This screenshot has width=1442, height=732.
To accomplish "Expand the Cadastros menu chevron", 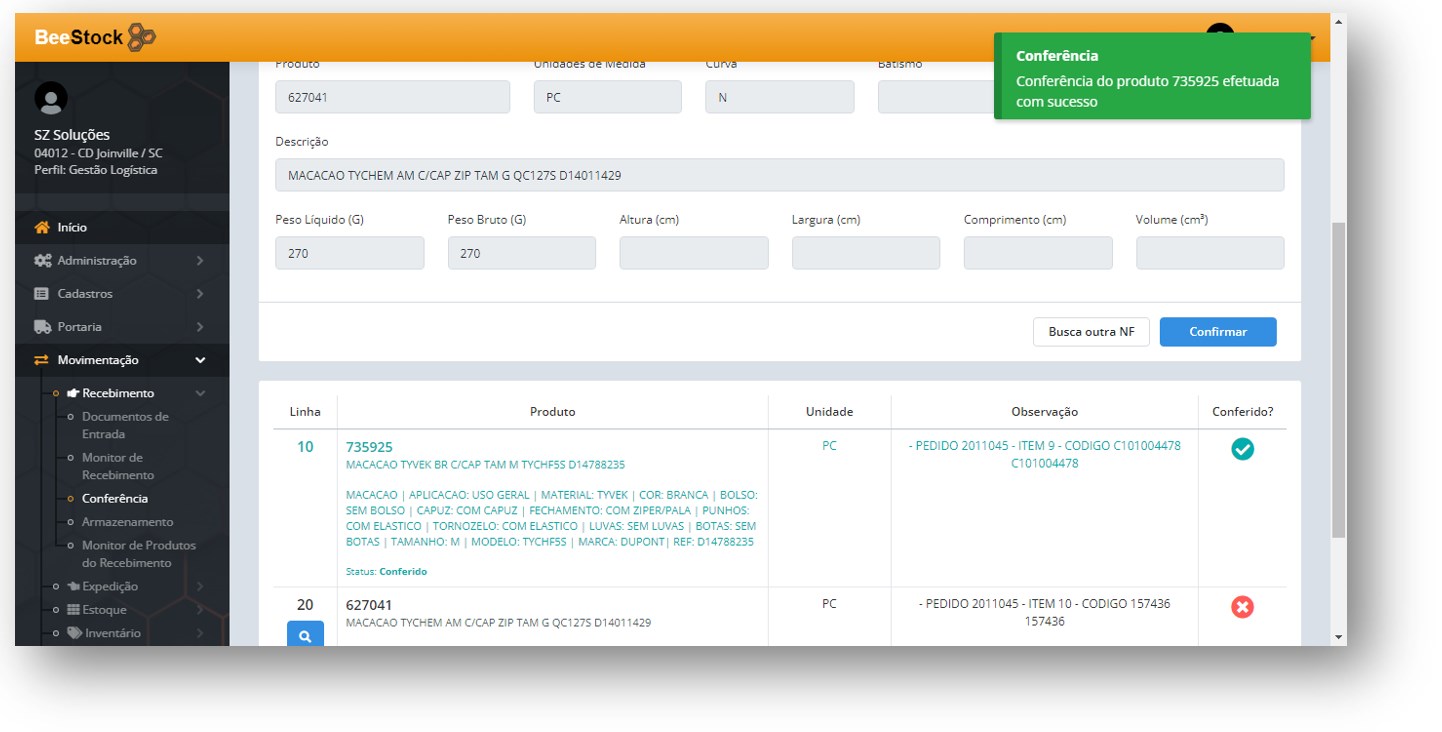I will 200,294.
